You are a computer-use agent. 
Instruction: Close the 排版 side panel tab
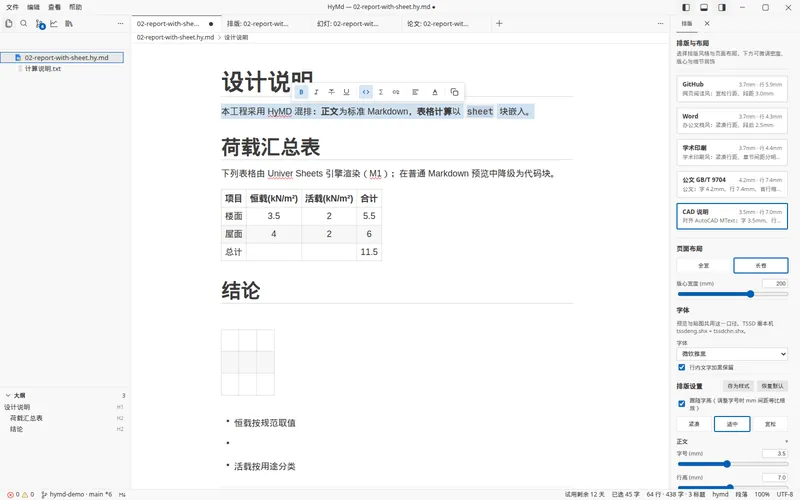pos(707,23)
